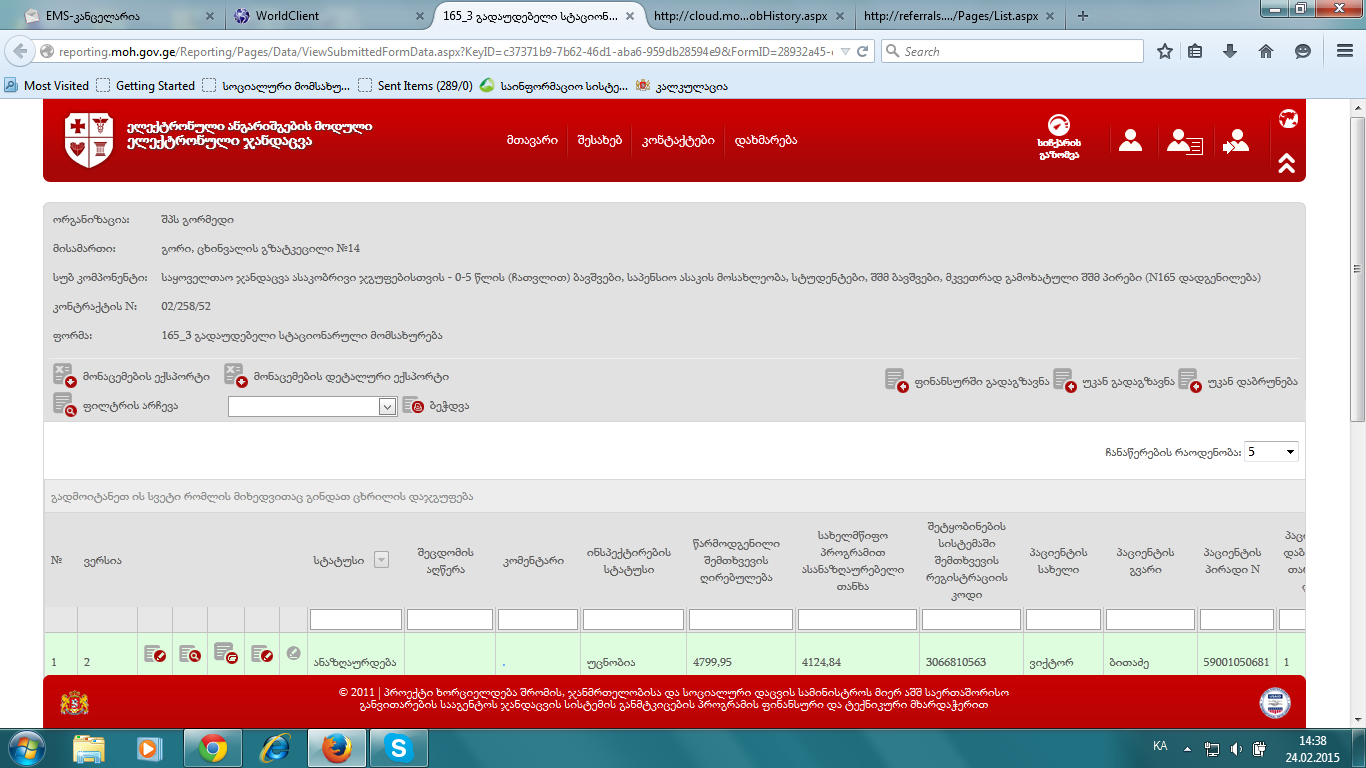The height and width of the screenshot is (768, 1366).
Task: Click the single user profile icon in header
Action: click(x=1130, y=141)
